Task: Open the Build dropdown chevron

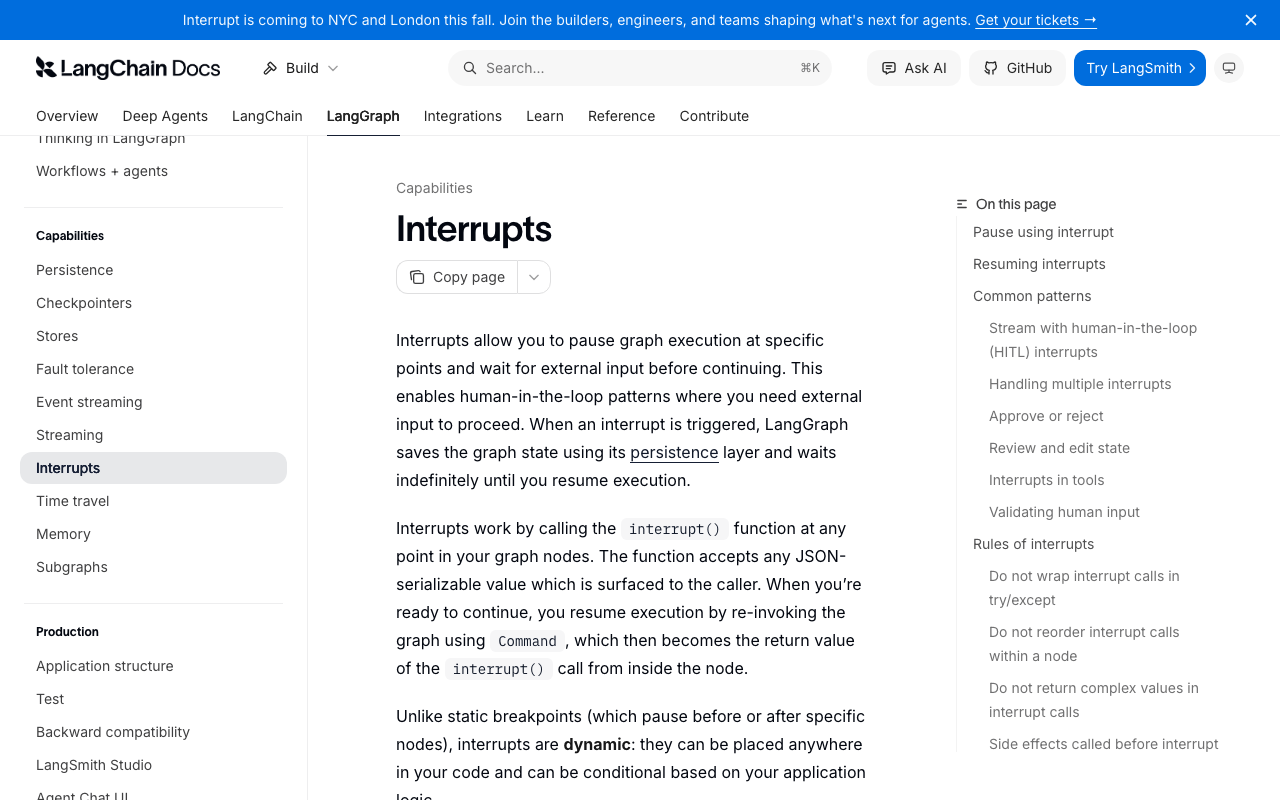Action: coord(333,68)
